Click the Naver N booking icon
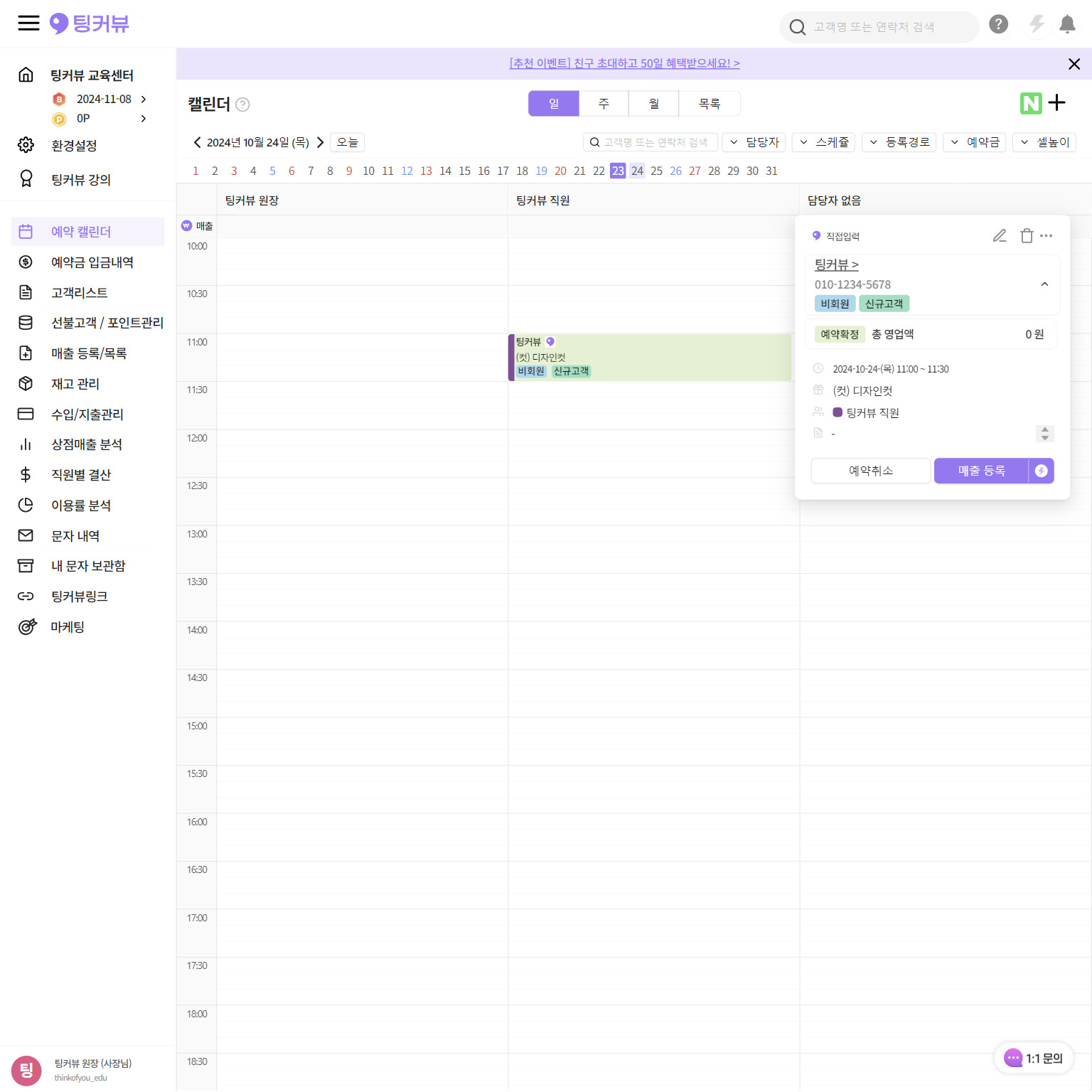The width and height of the screenshot is (1092, 1092). pos(1031,103)
